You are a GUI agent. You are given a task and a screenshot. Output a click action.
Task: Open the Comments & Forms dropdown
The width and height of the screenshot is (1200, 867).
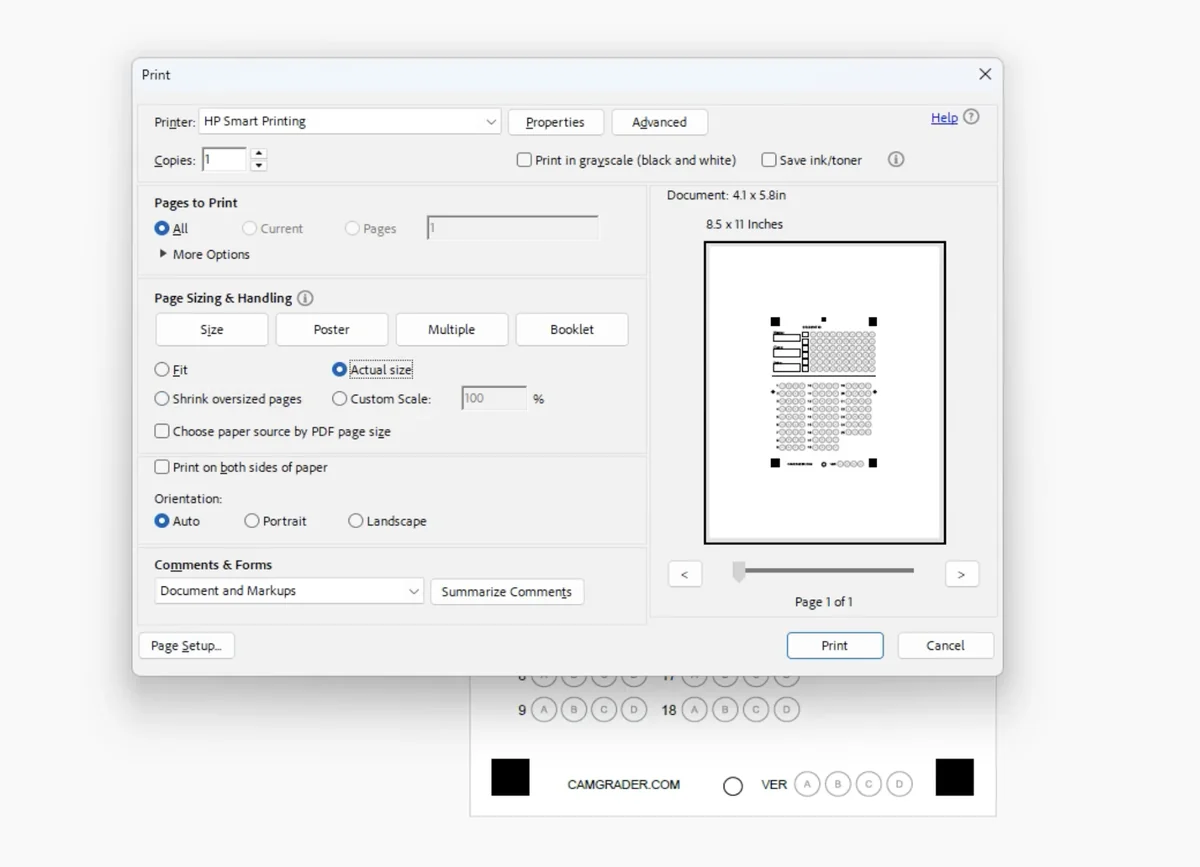click(289, 591)
